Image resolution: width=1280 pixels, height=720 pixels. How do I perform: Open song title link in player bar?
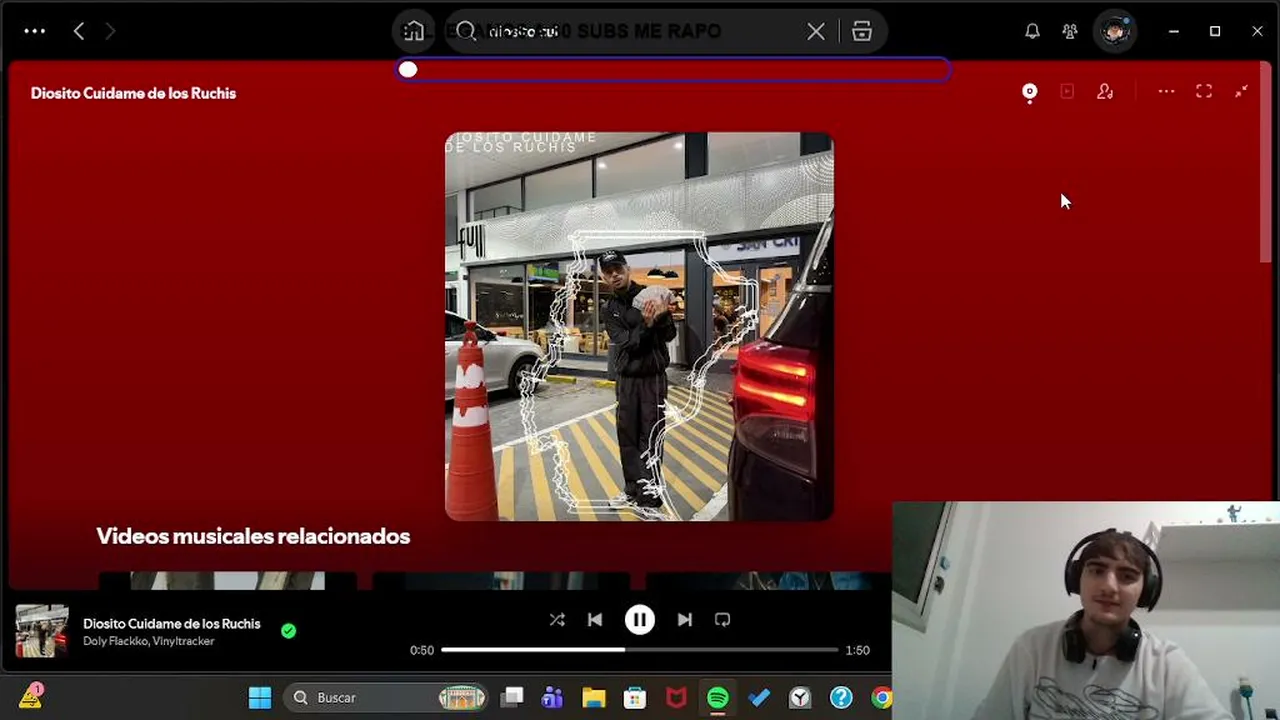(172, 623)
